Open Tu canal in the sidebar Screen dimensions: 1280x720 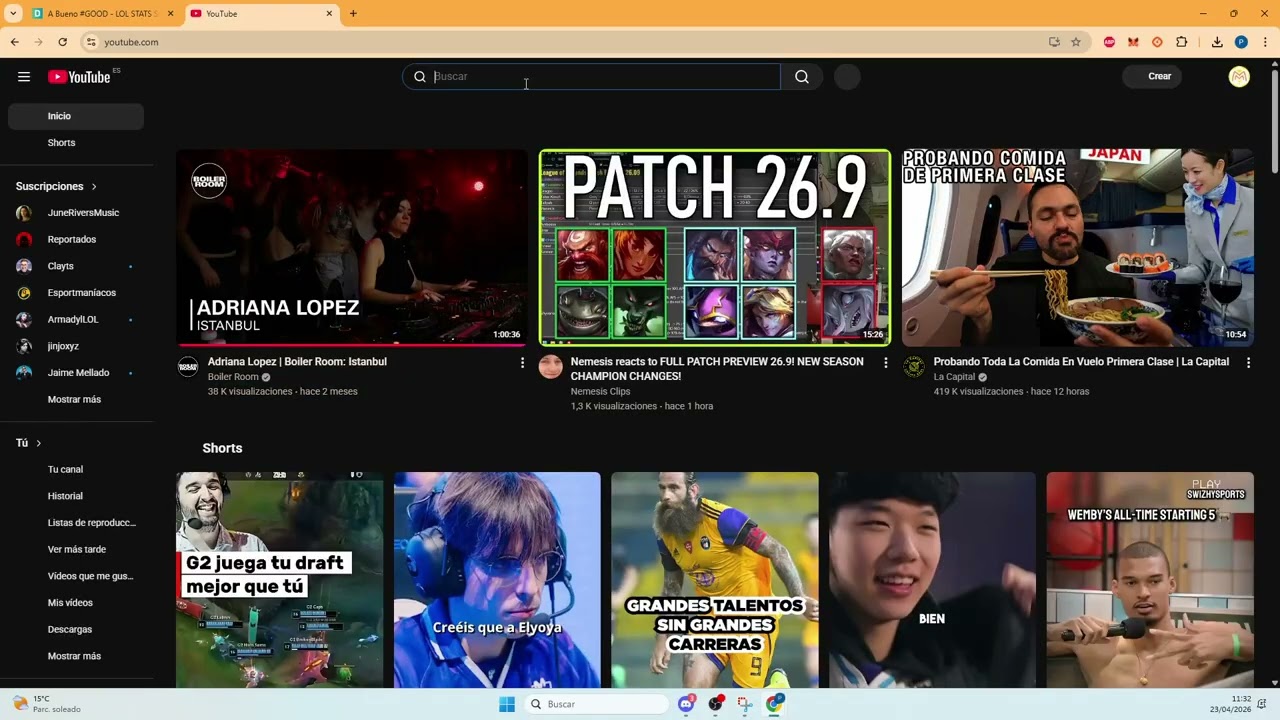[76, 469]
